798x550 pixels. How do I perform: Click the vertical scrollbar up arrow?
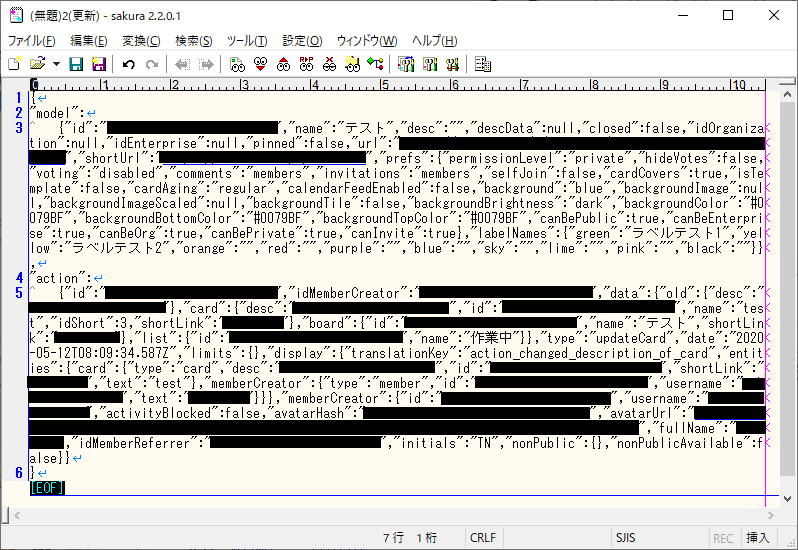click(787, 95)
